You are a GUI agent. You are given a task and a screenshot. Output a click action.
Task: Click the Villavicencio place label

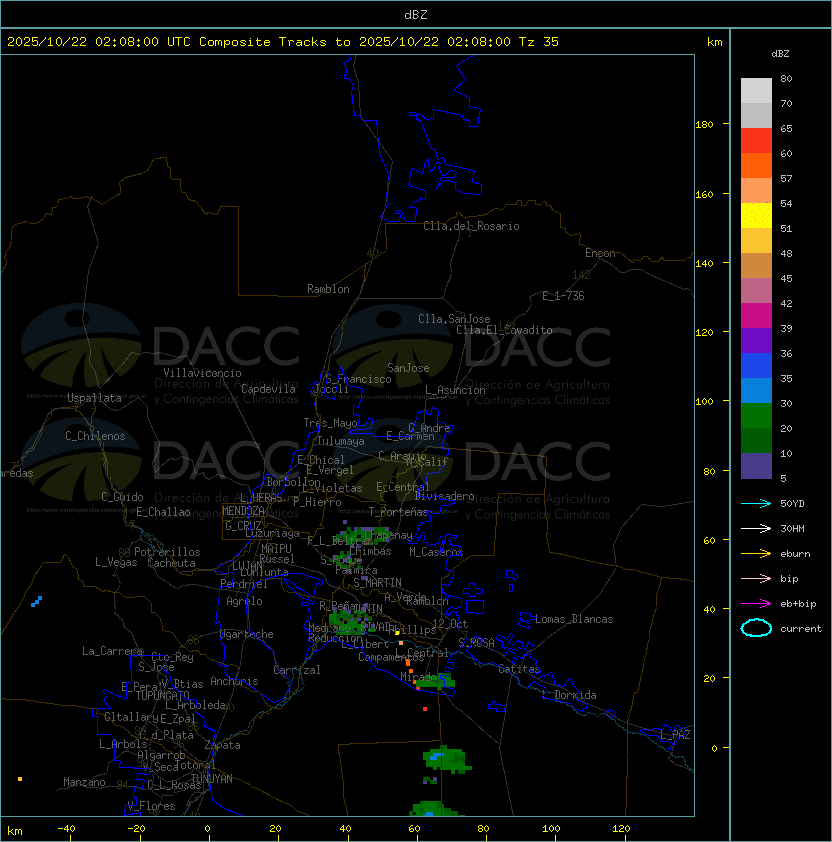[x=202, y=373]
